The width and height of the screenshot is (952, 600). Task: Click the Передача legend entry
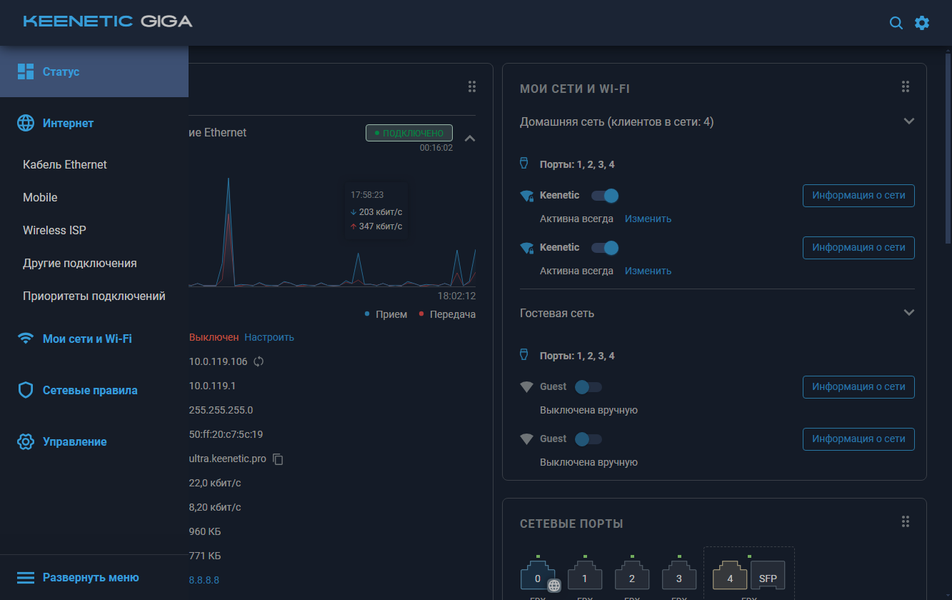tap(447, 314)
